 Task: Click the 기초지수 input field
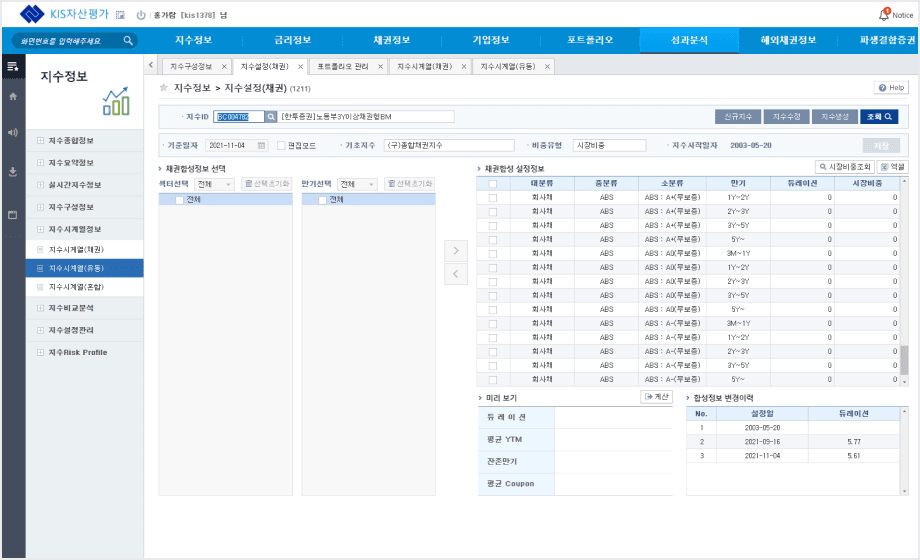[x=449, y=146]
